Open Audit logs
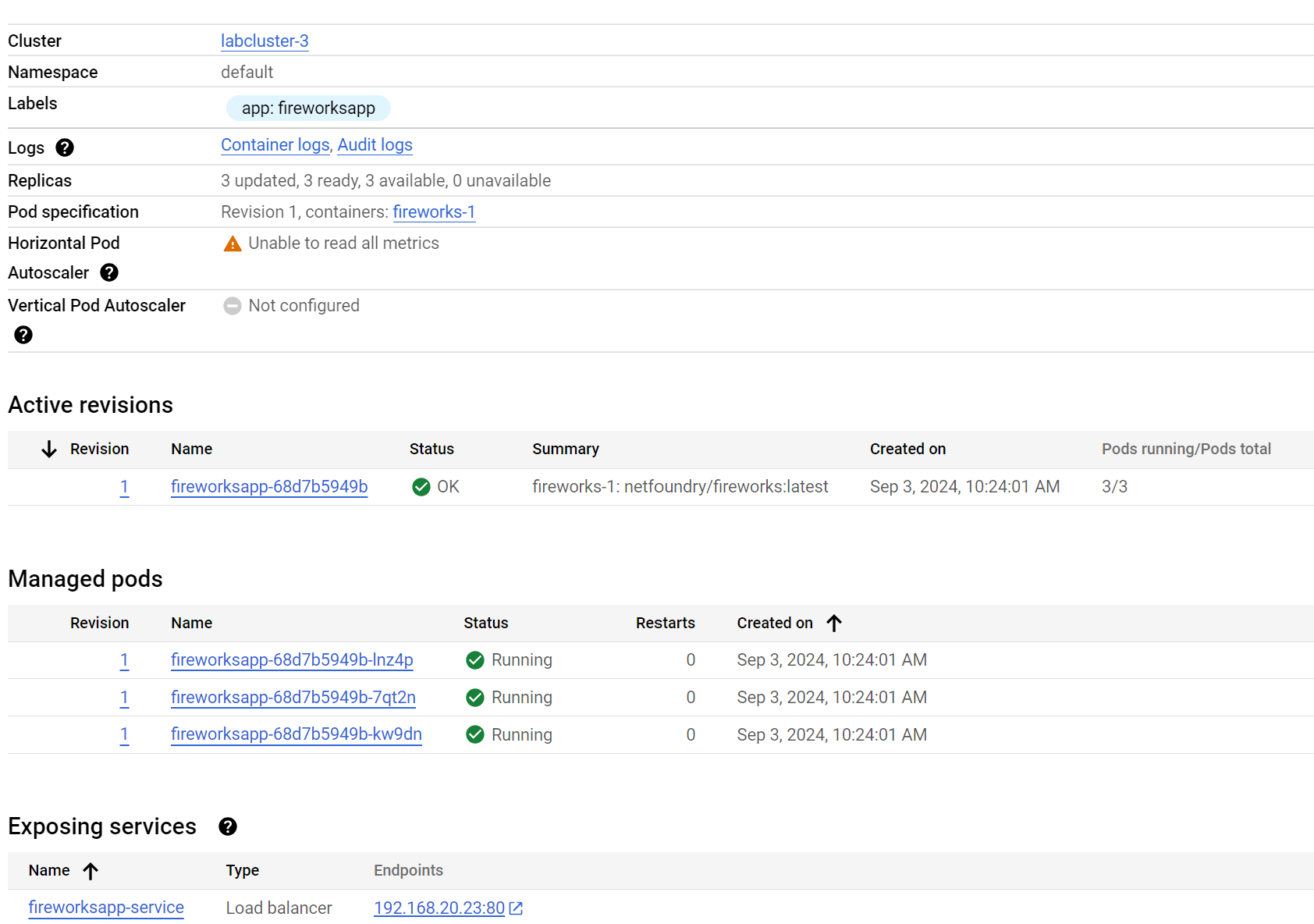The image size is (1314, 924). [375, 145]
